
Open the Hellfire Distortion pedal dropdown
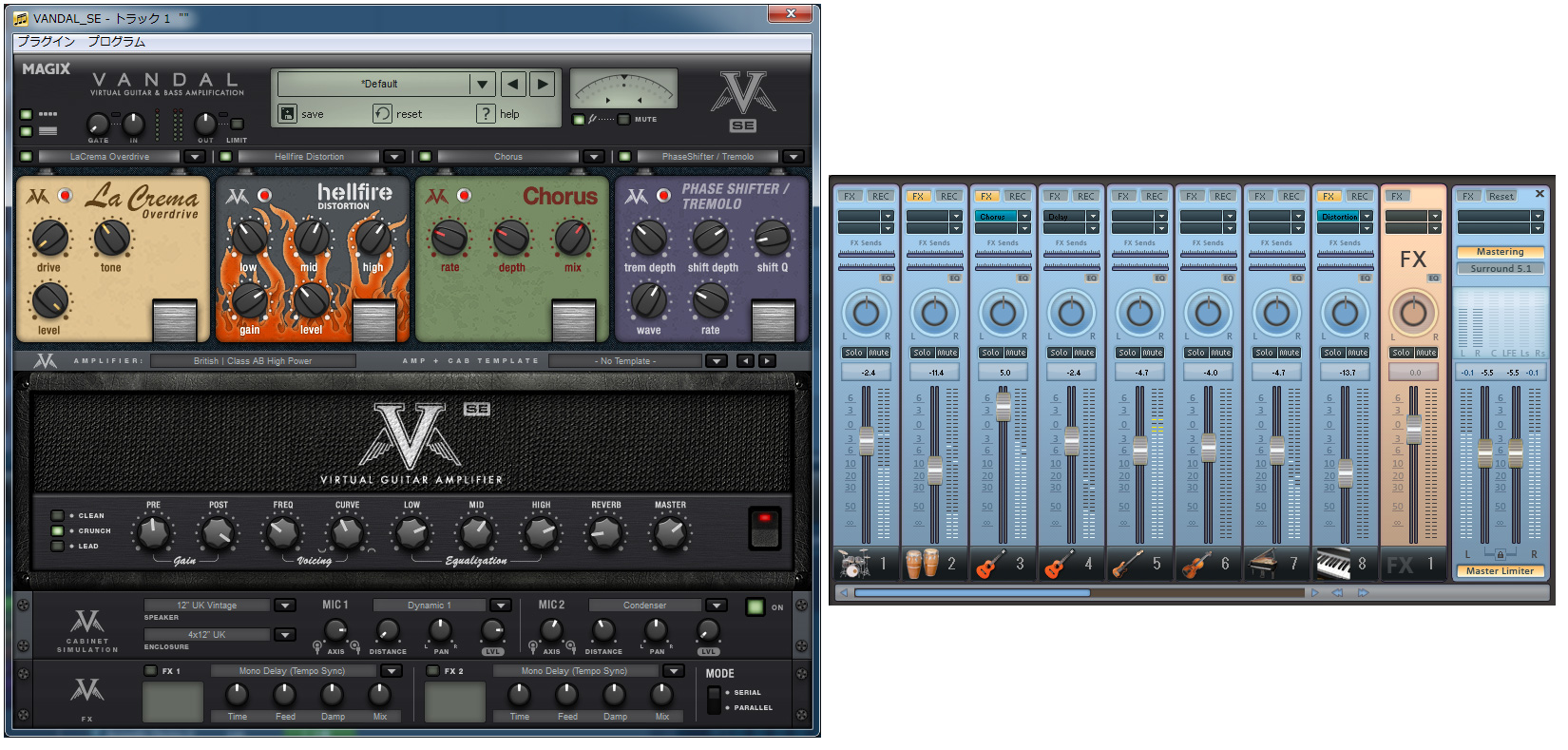click(x=394, y=157)
